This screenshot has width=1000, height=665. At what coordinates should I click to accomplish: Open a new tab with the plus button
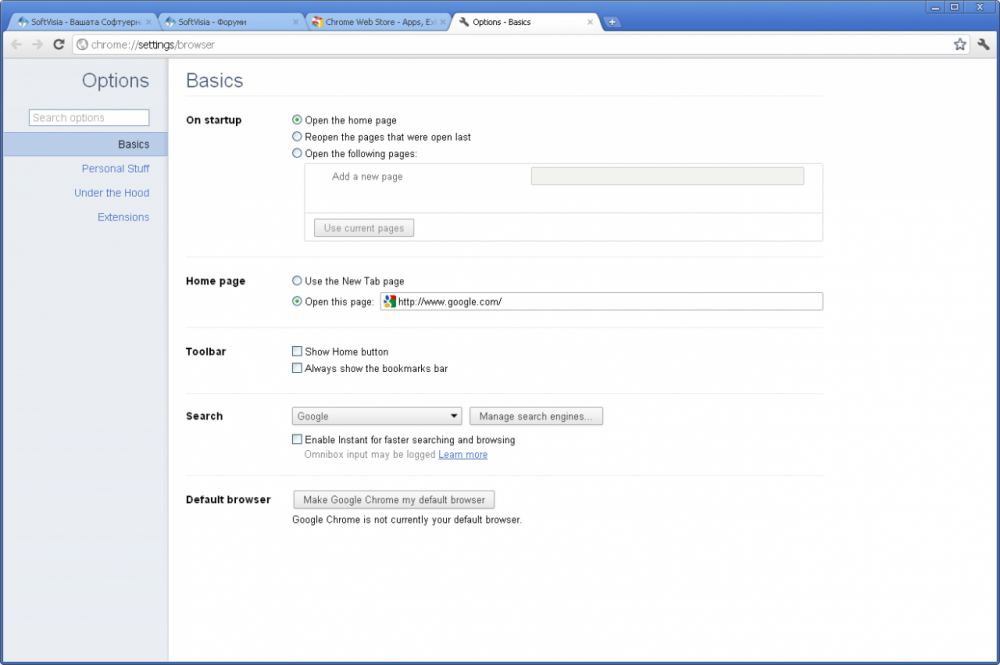[612, 22]
